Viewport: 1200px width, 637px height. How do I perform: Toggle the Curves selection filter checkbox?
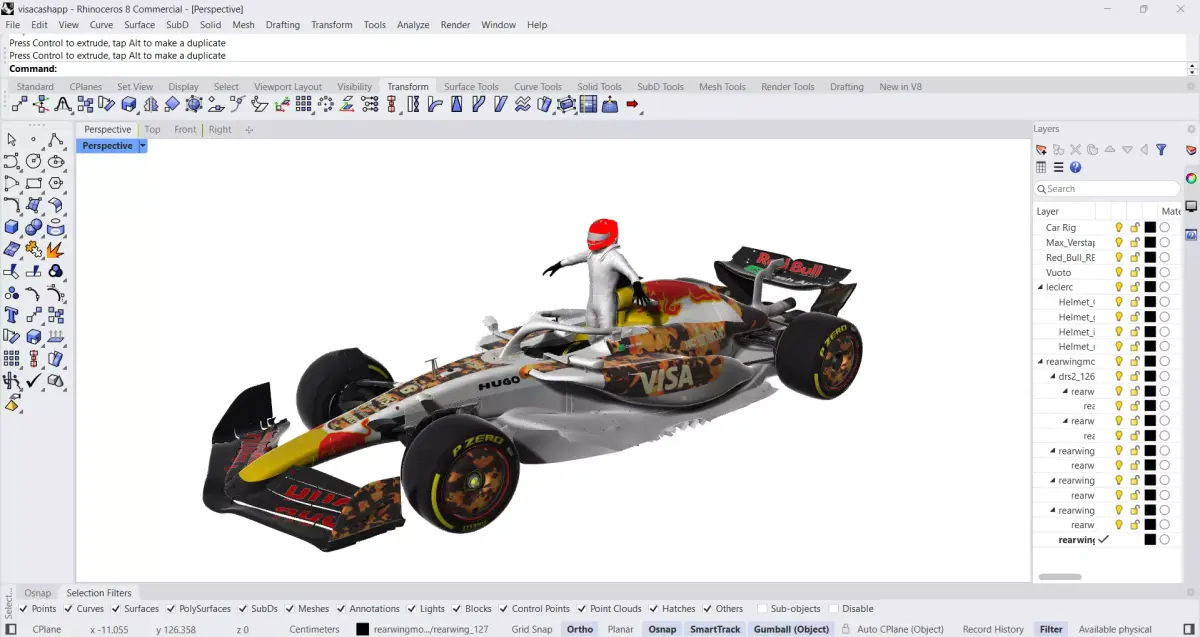(69, 609)
